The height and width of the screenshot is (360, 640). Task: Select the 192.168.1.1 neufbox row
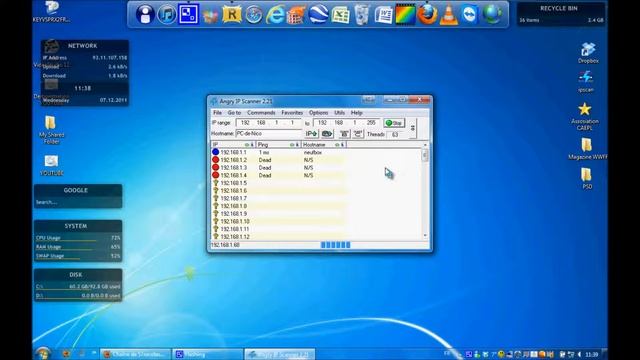(x=279, y=152)
